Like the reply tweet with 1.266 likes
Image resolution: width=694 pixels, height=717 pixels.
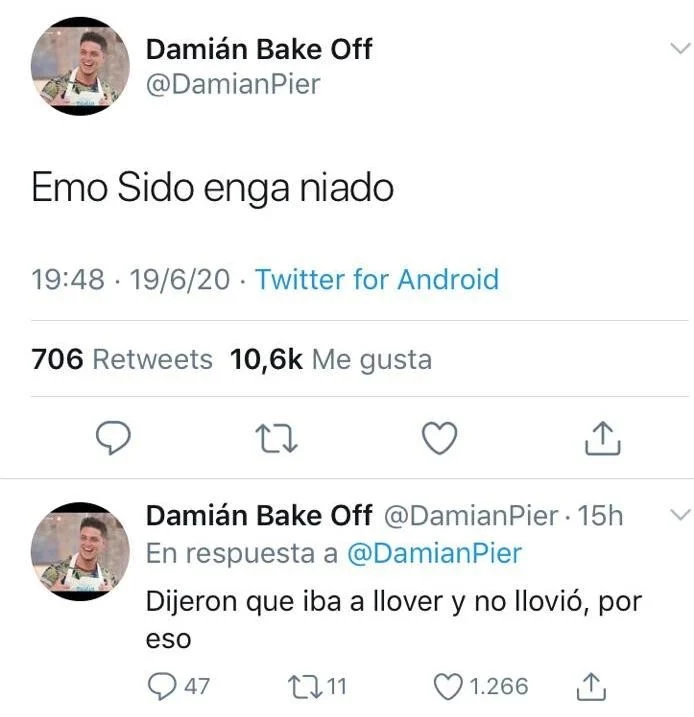pos(480,686)
